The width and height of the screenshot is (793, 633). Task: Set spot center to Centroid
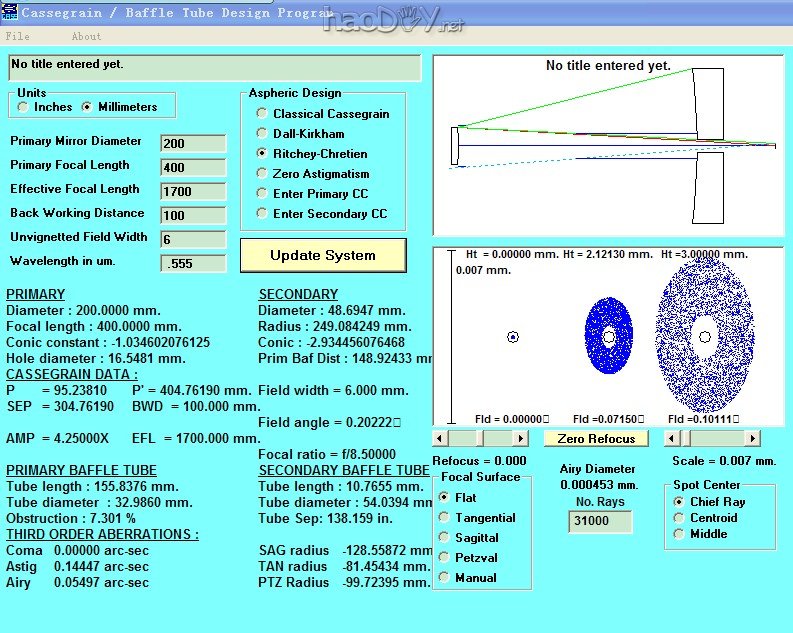(680, 518)
